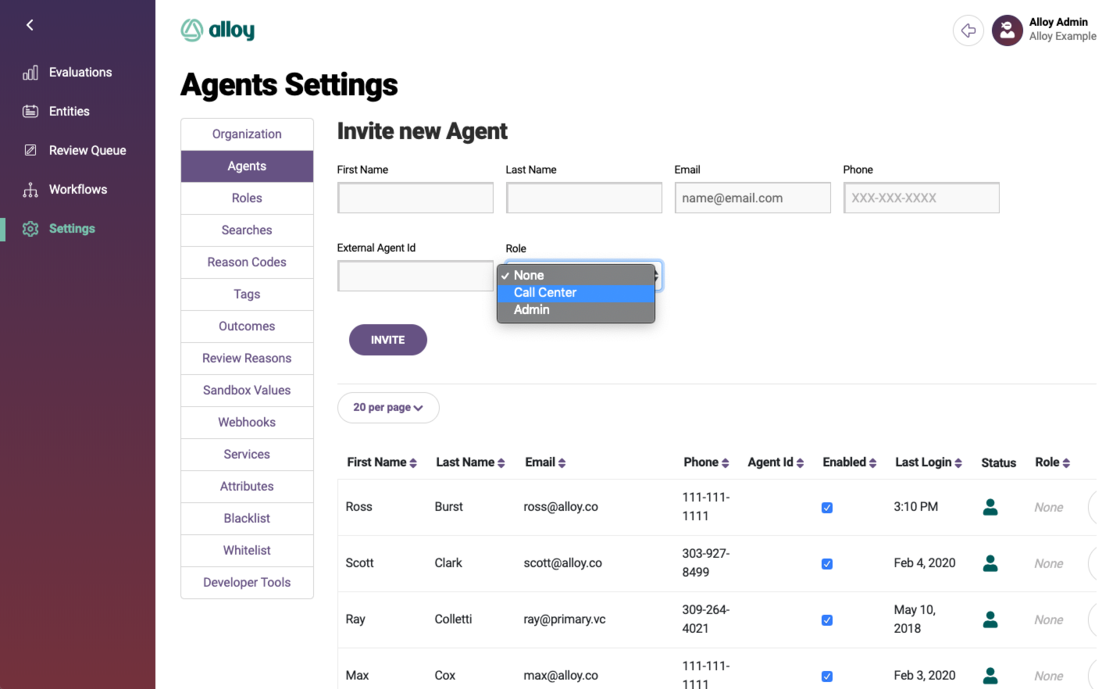Click the back arrow icon near profile
This screenshot has height=689, width=1120.
pyautogui.click(x=968, y=31)
